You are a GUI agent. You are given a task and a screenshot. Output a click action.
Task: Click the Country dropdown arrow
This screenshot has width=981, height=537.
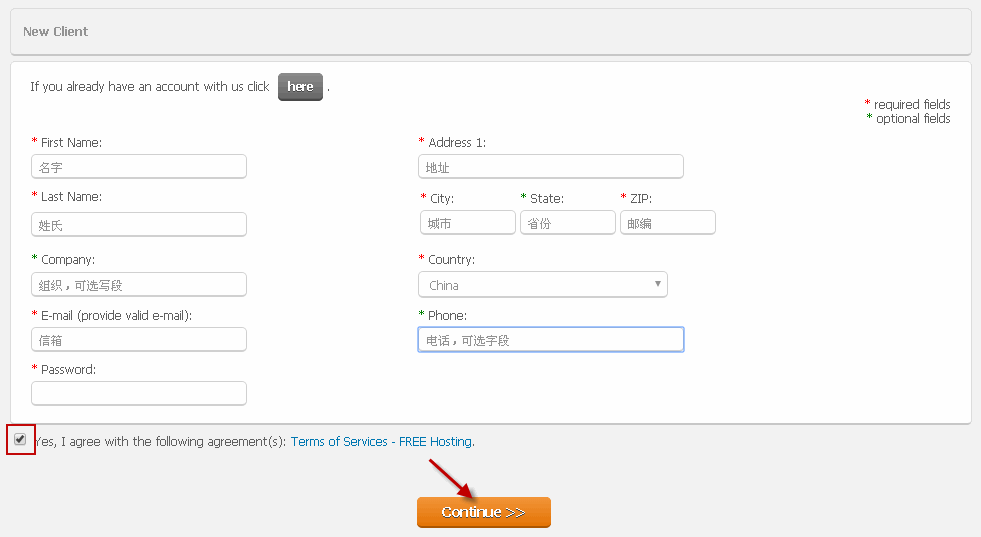coord(658,284)
